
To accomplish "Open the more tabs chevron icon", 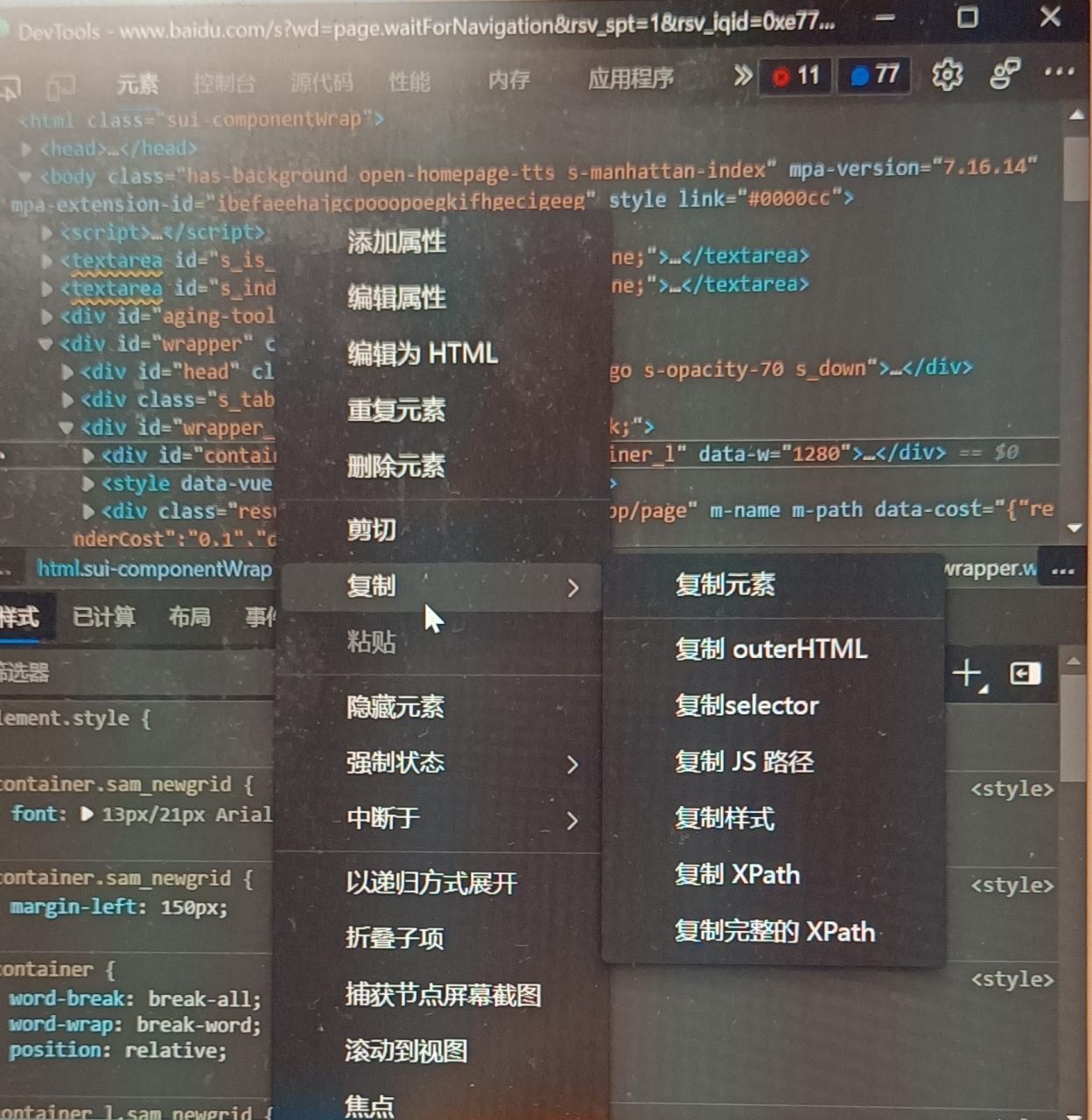I will tap(742, 76).
